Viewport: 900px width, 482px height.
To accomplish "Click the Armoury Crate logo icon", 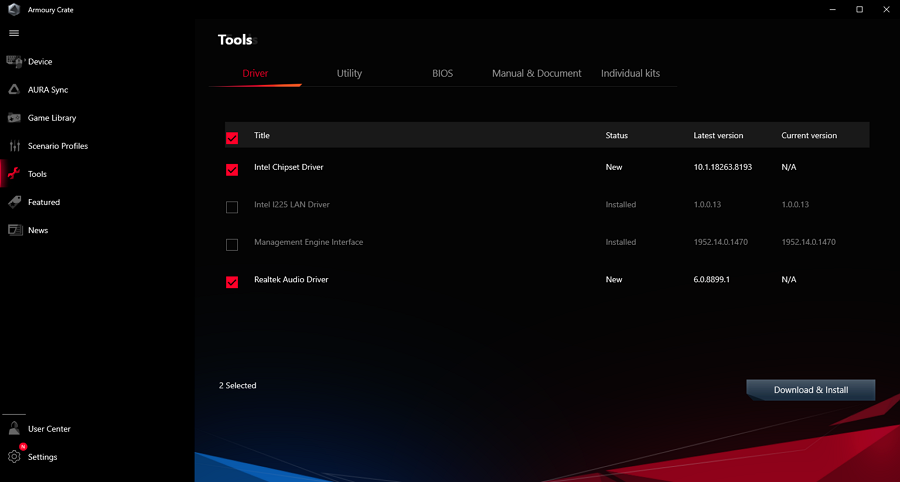I will [14, 10].
